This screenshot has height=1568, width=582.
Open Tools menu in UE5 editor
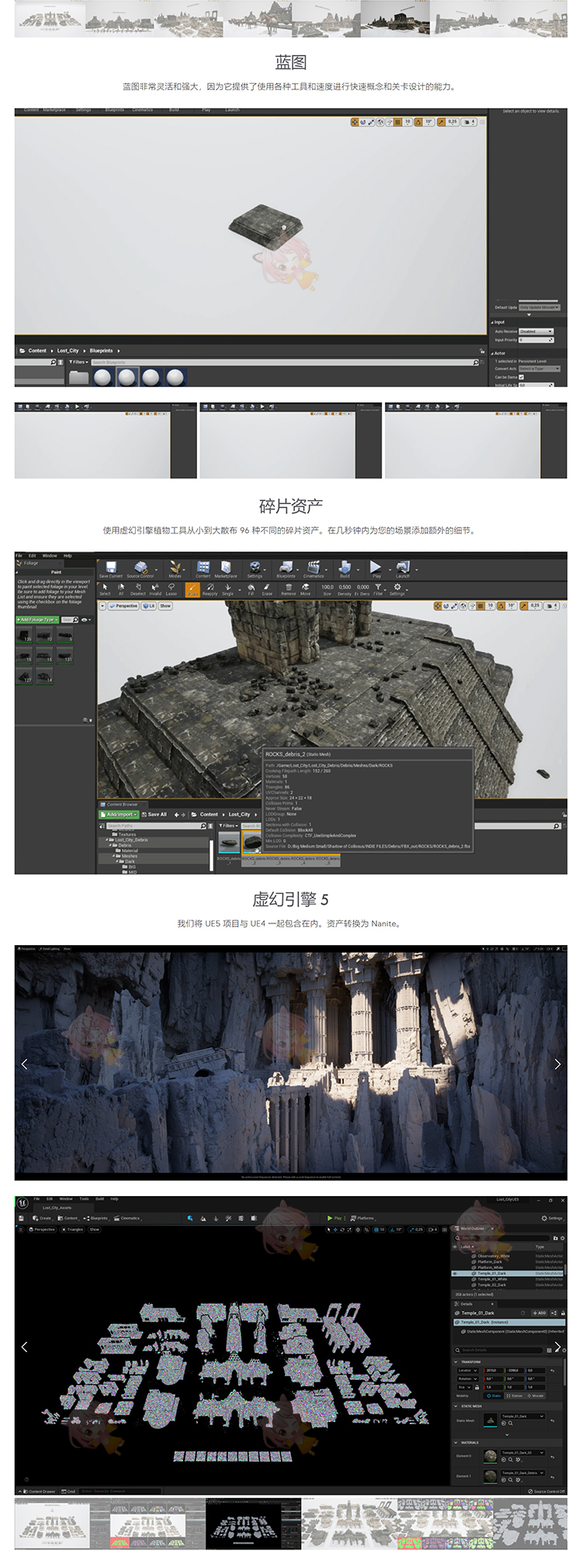click(x=84, y=1199)
